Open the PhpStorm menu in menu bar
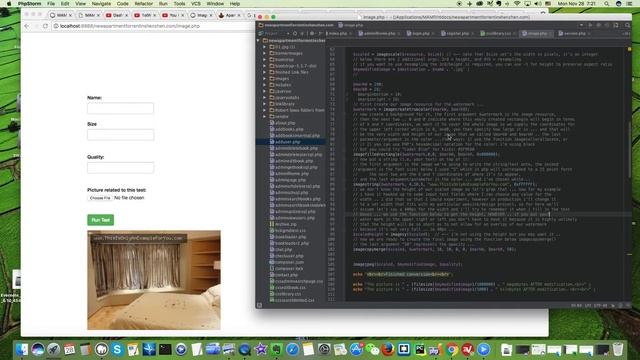The width and height of the screenshot is (640, 360). pos(29,4)
